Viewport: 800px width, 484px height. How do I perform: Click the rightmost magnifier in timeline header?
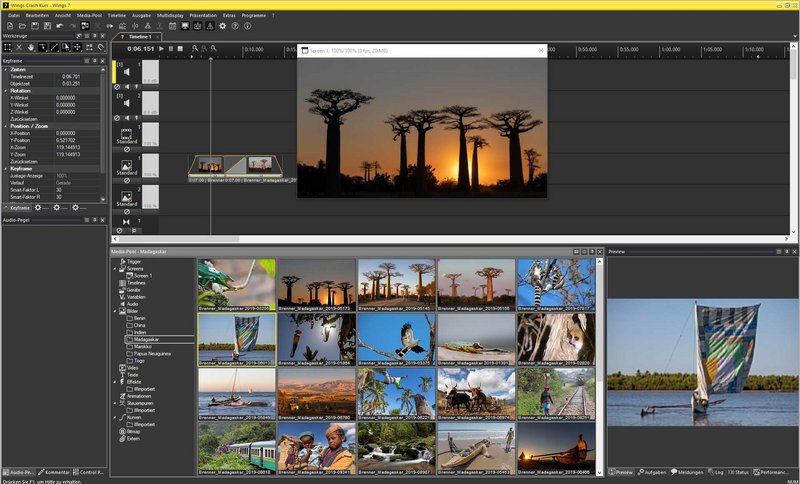[214, 48]
